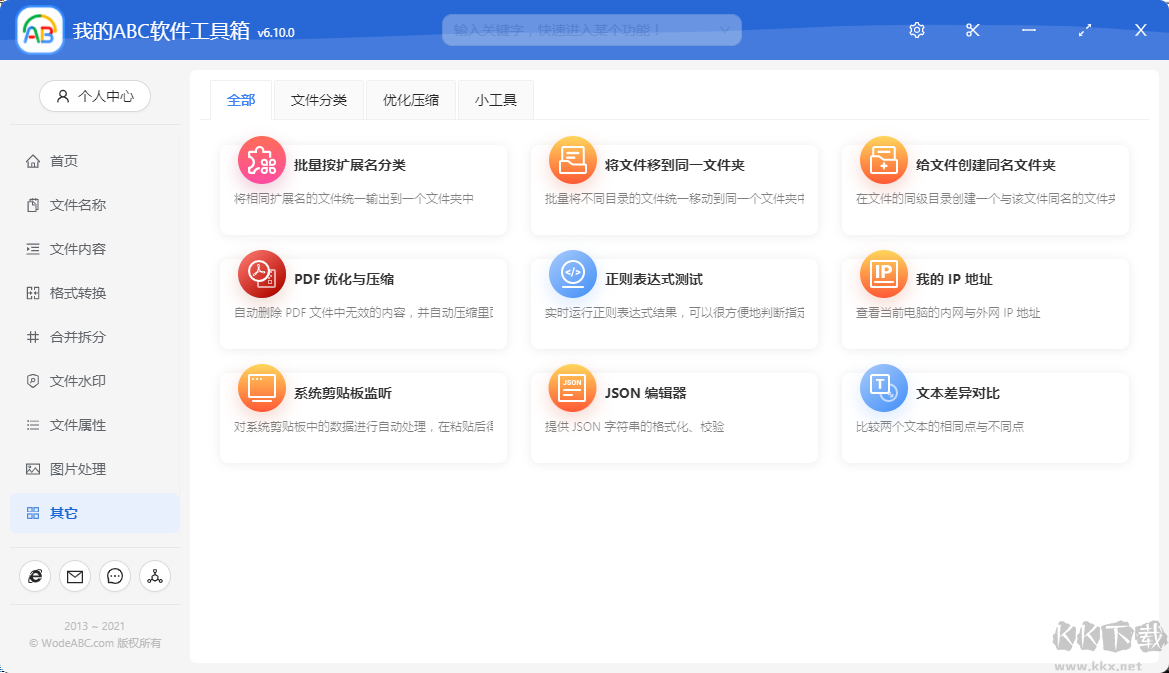Open the settings gear in title bar
Viewport: 1169px width, 673px height.
click(x=916, y=30)
